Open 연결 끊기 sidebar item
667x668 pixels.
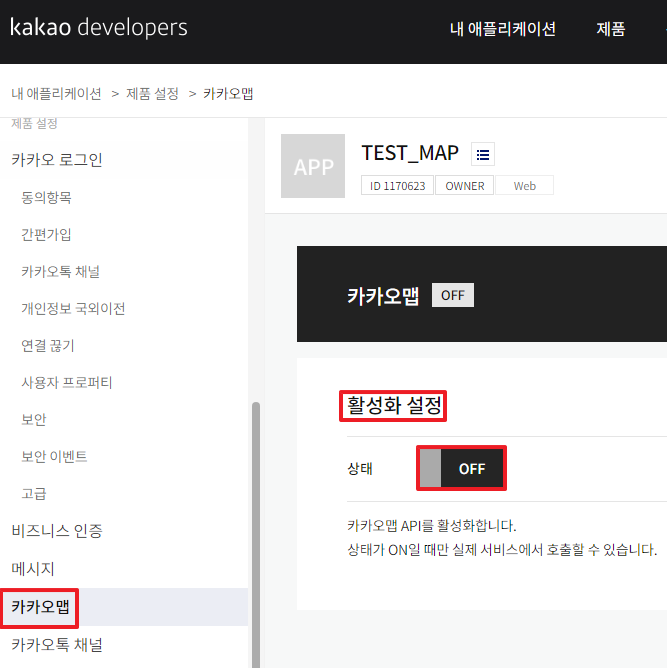tap(48, 346)
